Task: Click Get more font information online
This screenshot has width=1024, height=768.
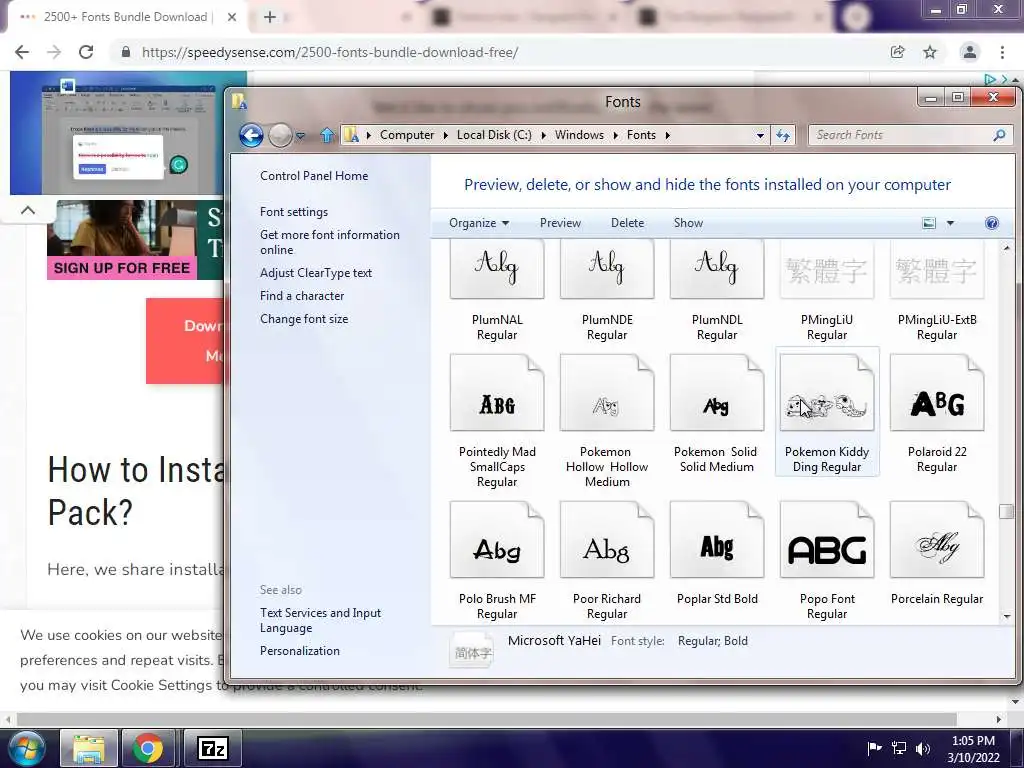Action: tap(330, 242)
